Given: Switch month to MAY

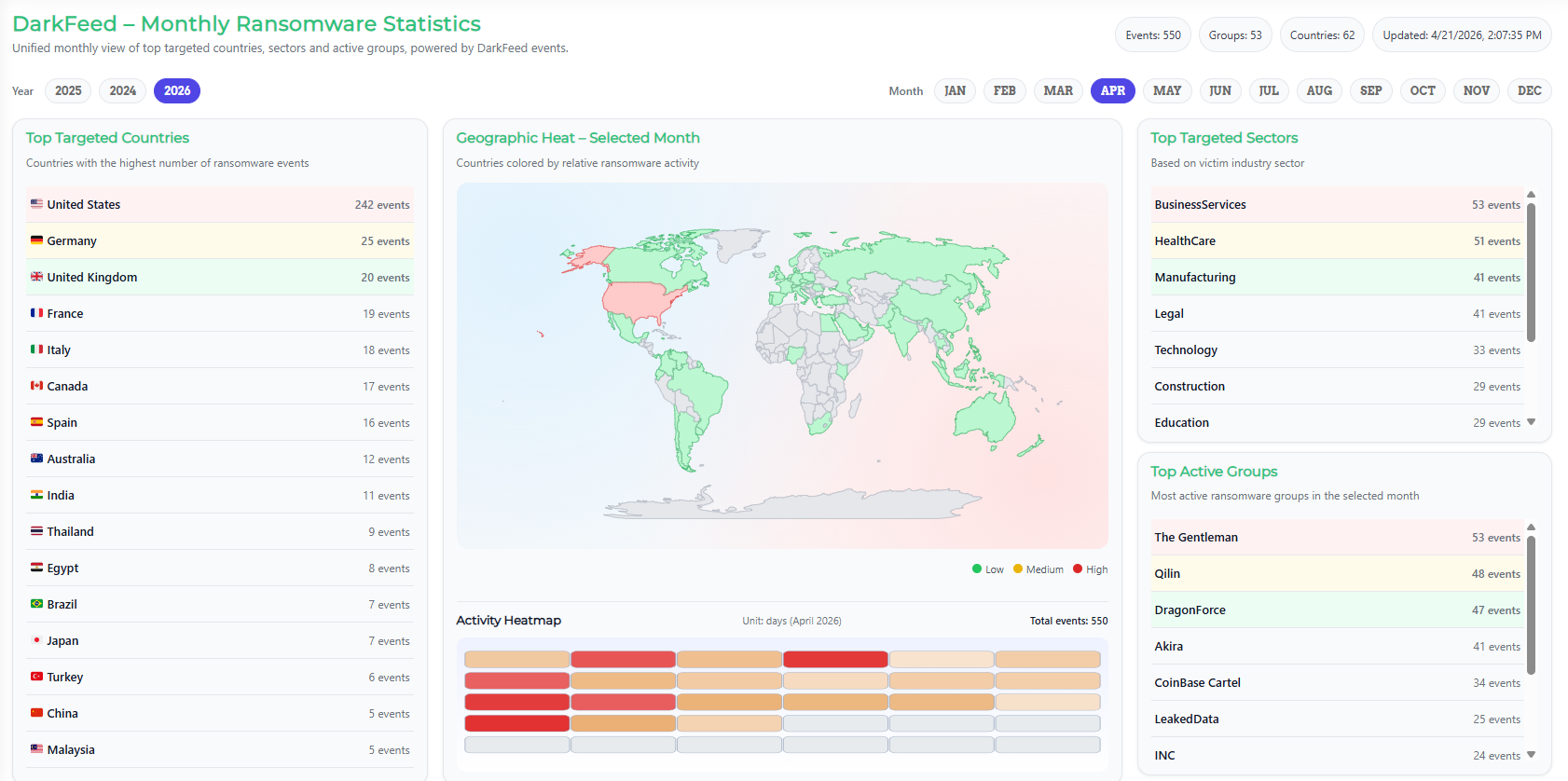Looking at the screenshot, I should pos(1167,90).
